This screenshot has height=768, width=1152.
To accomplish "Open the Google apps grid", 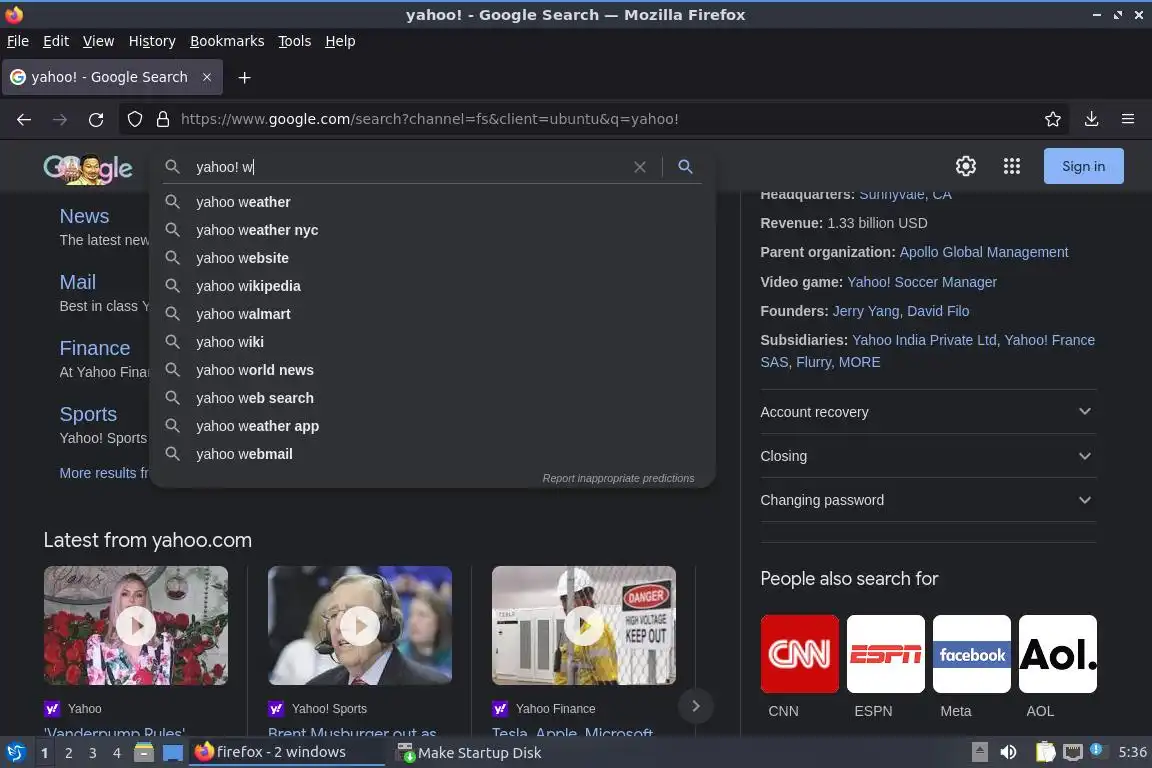I will [x=1012, y=166].
